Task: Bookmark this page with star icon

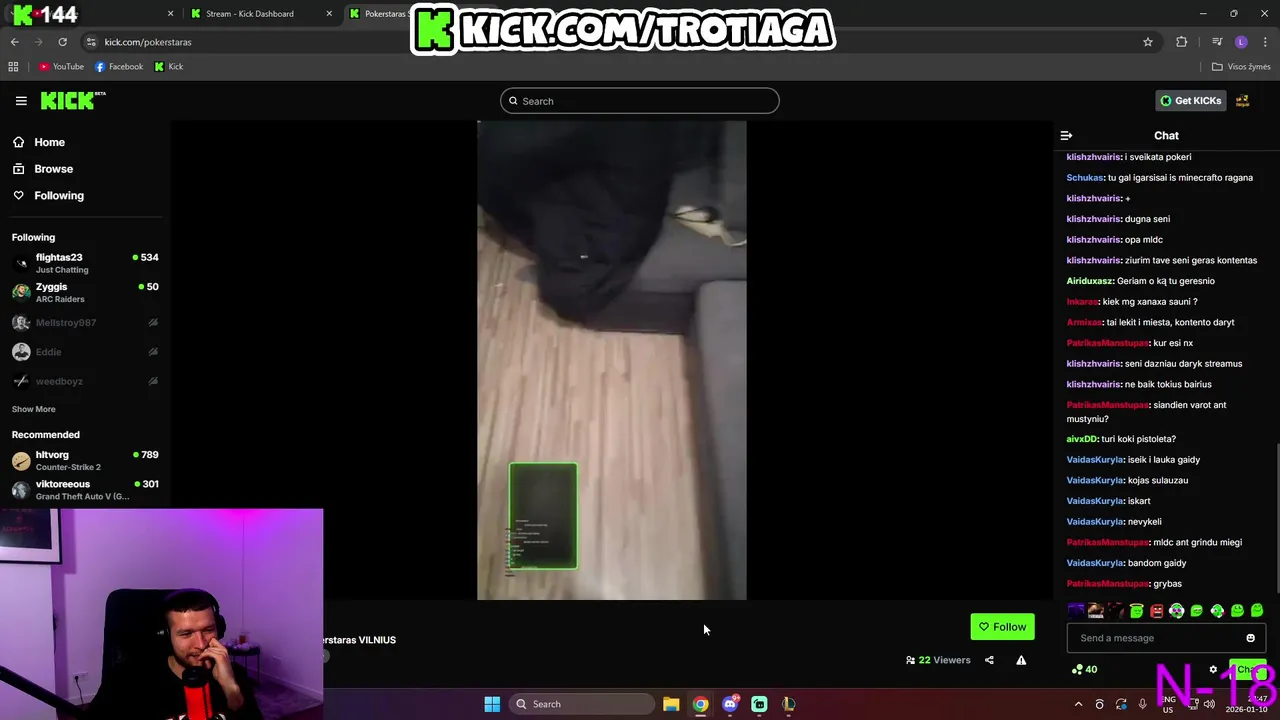Action: [1148, 42]
